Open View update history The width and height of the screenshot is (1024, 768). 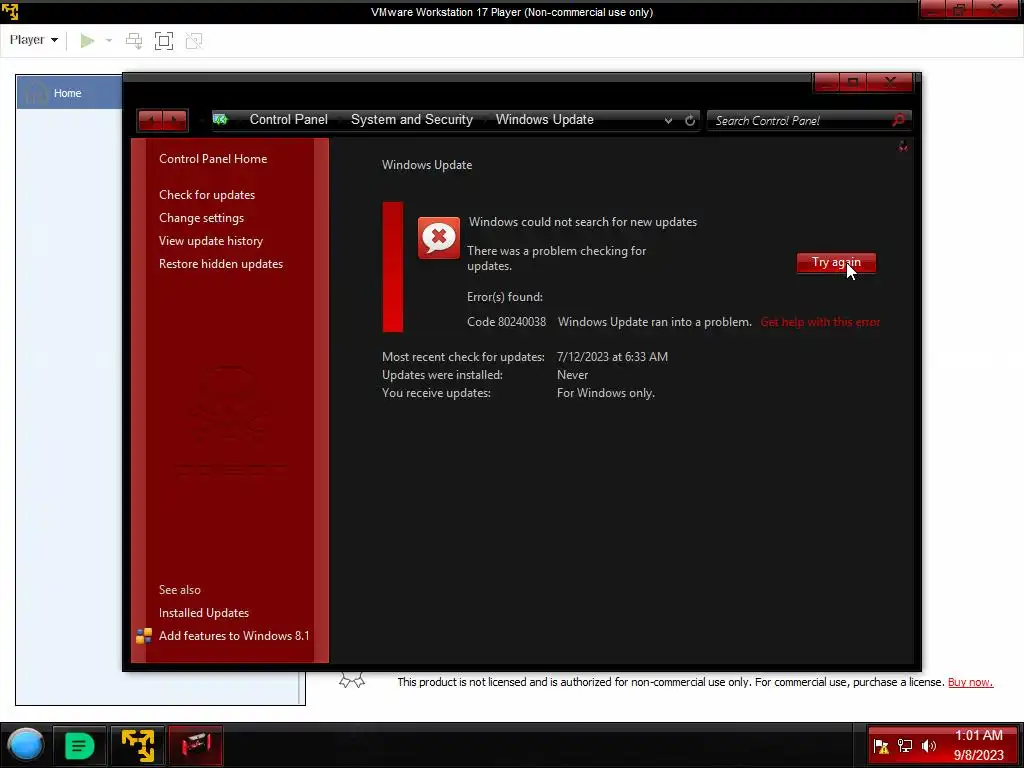[211, 240]
